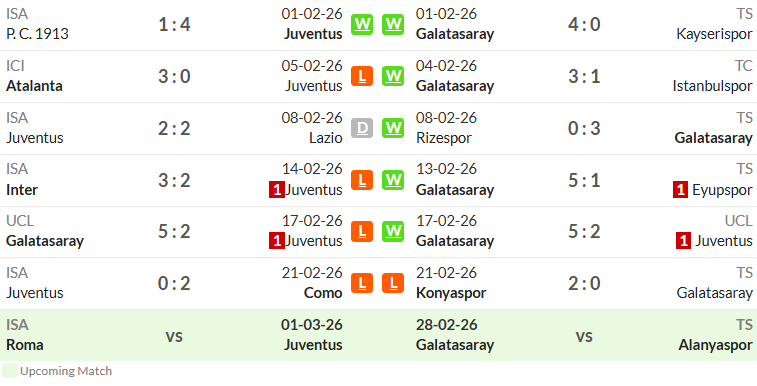Click the gray D badge for Juventus-Lazio draw
The width and height of the screenshot is (757, 386).
(362, 128)
